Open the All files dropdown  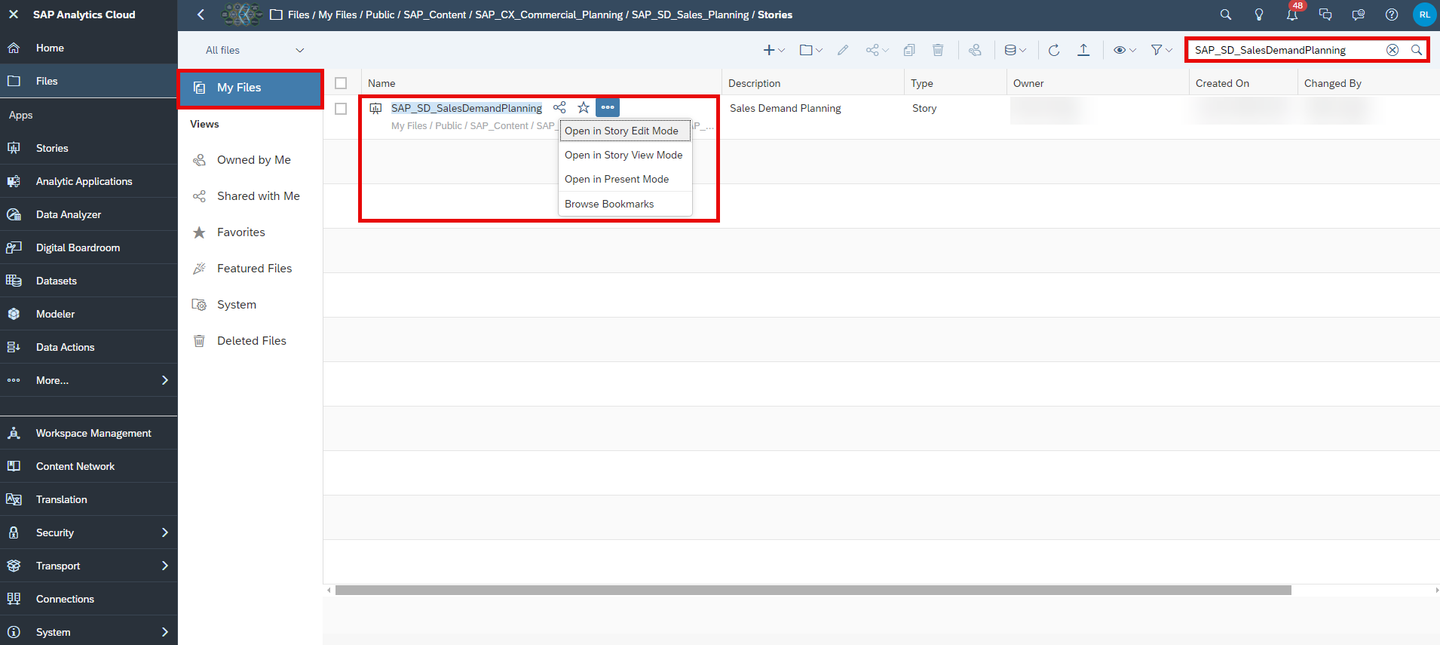coord(254,50)
